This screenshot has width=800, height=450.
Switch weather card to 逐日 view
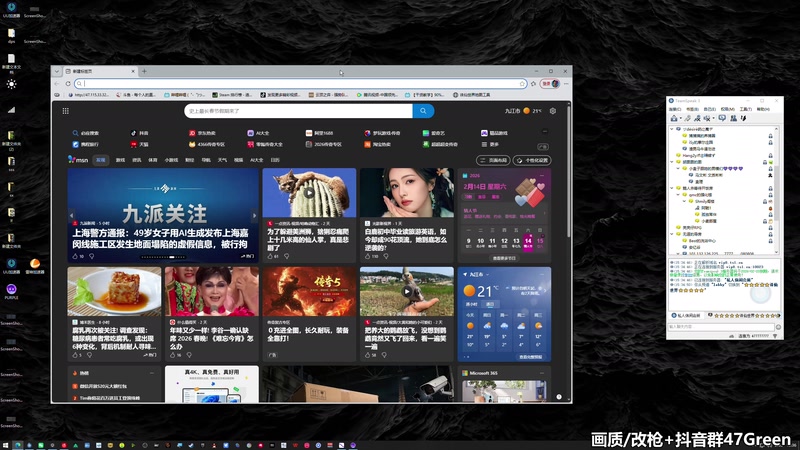(x=490, y=304)
